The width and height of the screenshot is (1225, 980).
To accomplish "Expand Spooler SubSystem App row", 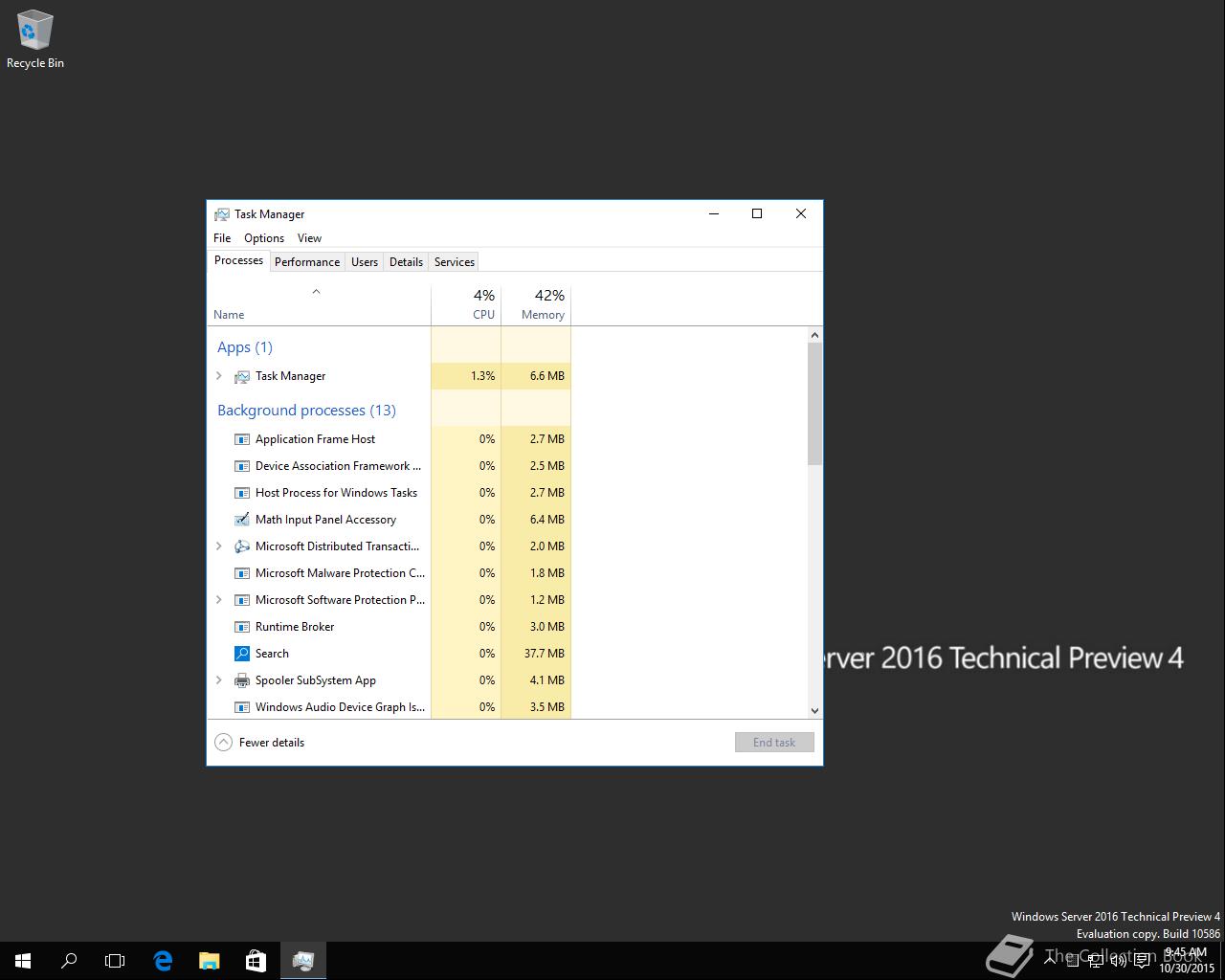I will pyautogui.click(x=219, y=680).
